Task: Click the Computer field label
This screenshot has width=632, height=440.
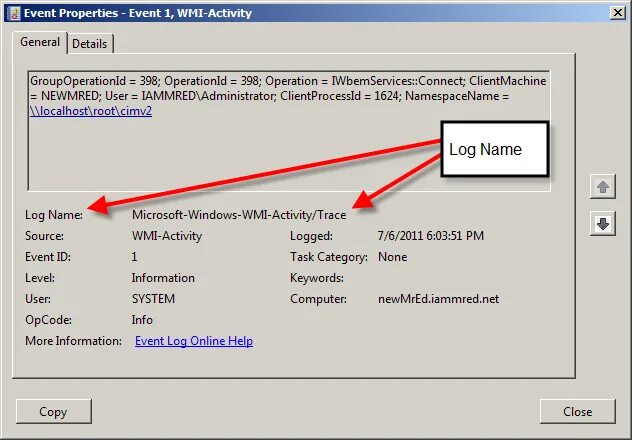Action: [x=318, y=299]
